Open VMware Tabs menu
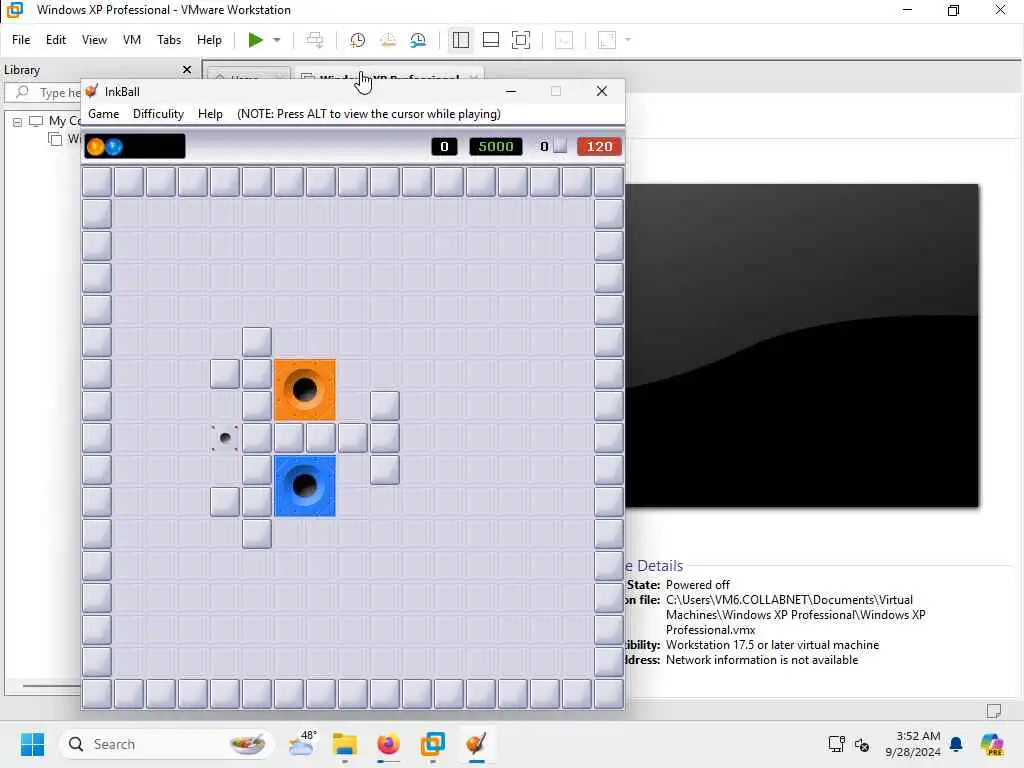The image size is (1024, 768). coord(169,40)
